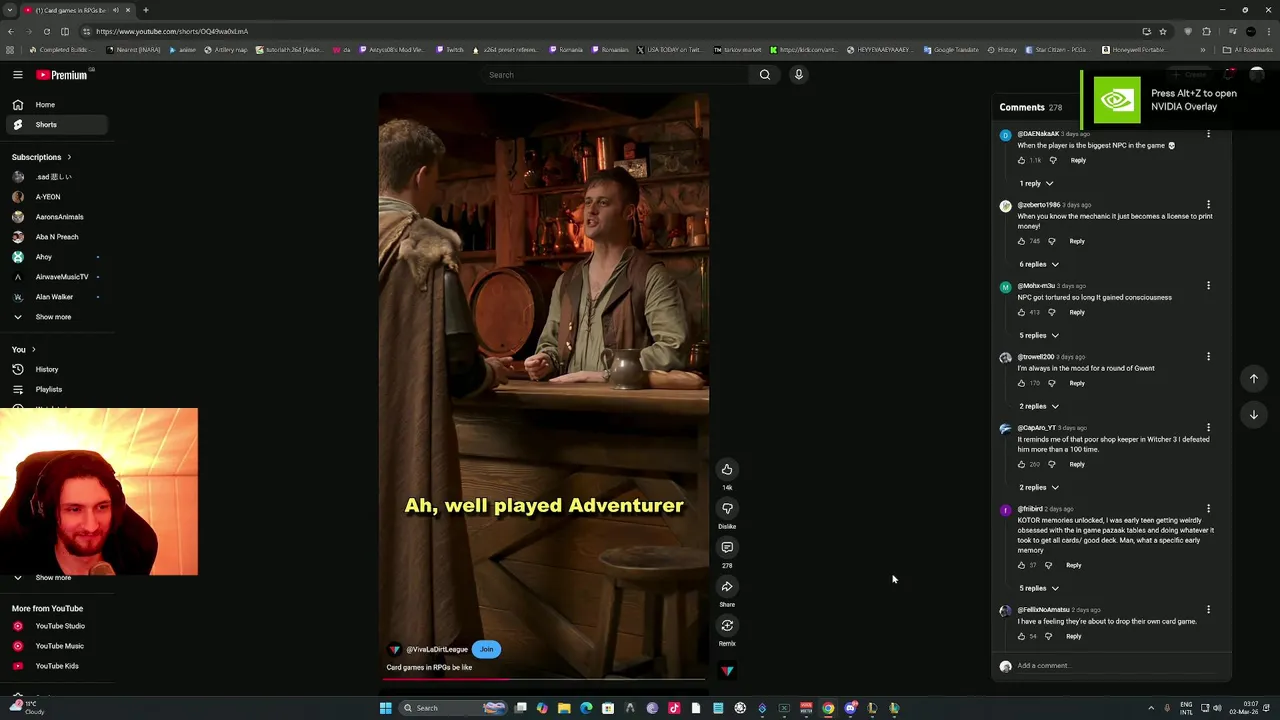
Task: Open Alan Walker subscription channel
Action: tap(55, 297)
